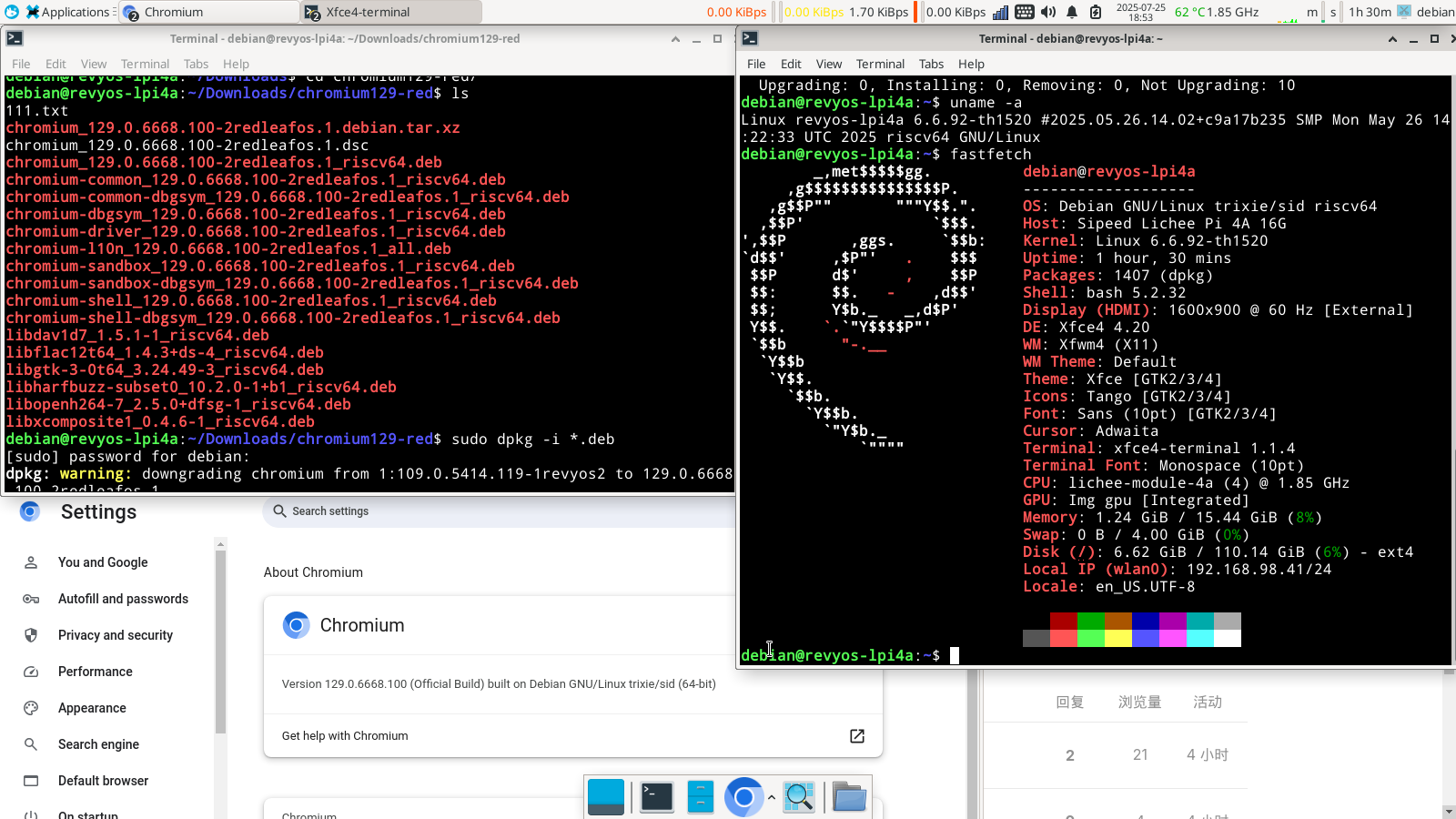The image size is (1456, 819).
Task: Click the fastfetch 'OS: Debian GNU/Linux' line
Action: (1199, 207)
